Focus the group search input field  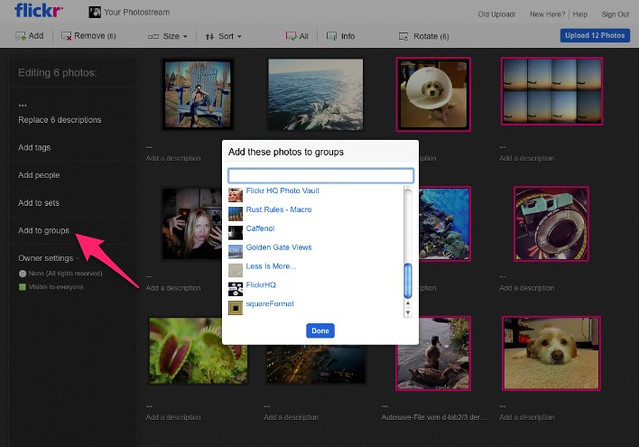tap(320, 175)
